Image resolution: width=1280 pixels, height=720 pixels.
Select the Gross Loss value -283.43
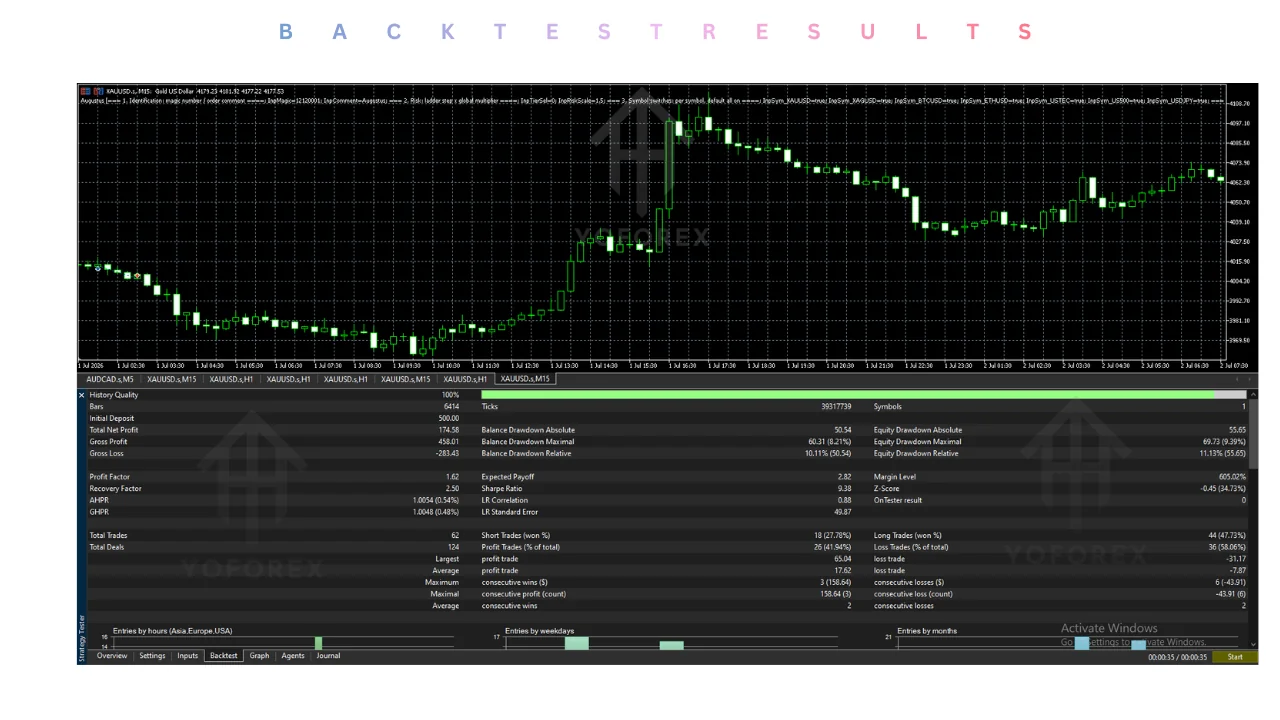[x=446, y=454]
